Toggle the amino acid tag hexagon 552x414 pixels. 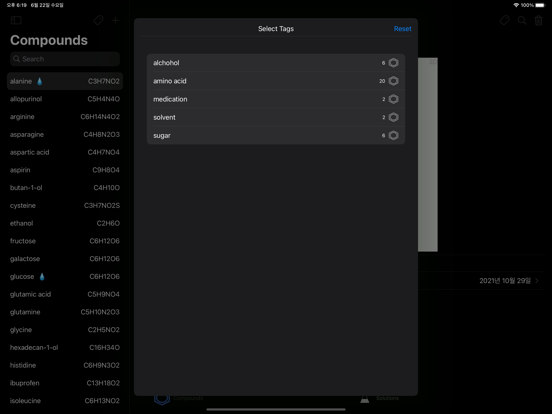(x=393, y=81)
